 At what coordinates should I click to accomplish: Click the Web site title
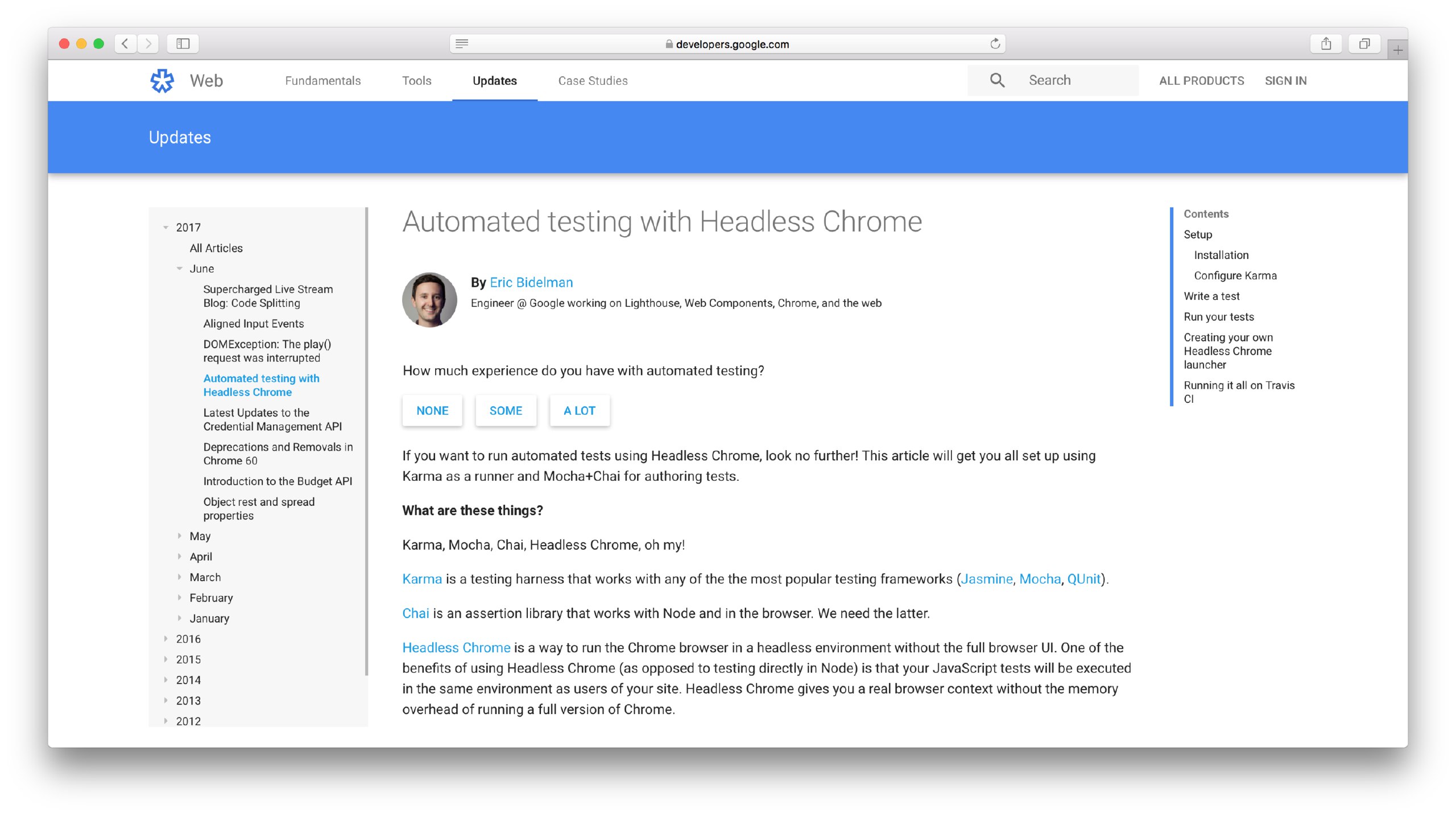tap(206, 81)
